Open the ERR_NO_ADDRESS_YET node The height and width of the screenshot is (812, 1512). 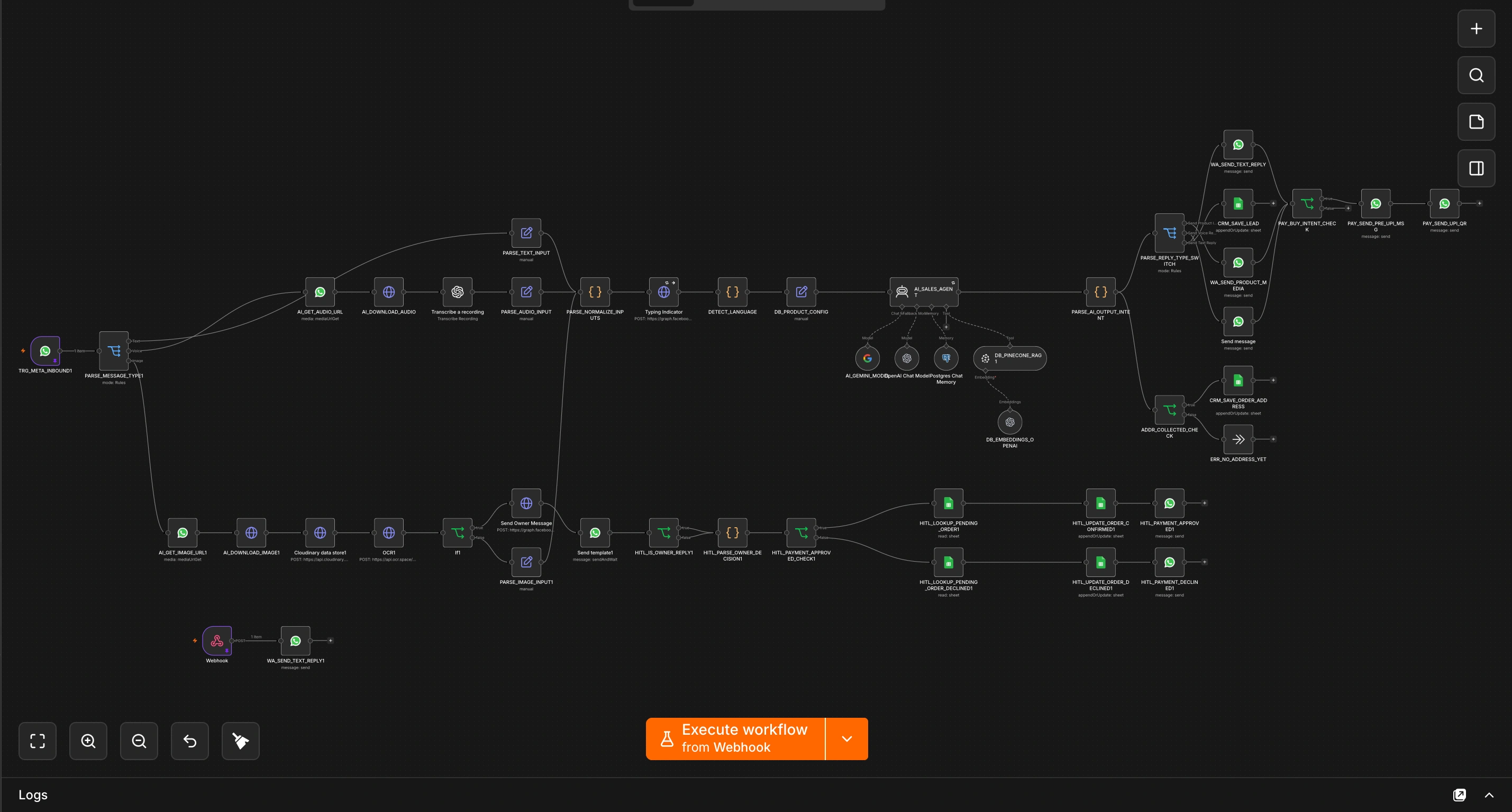tap(1238, 439)
